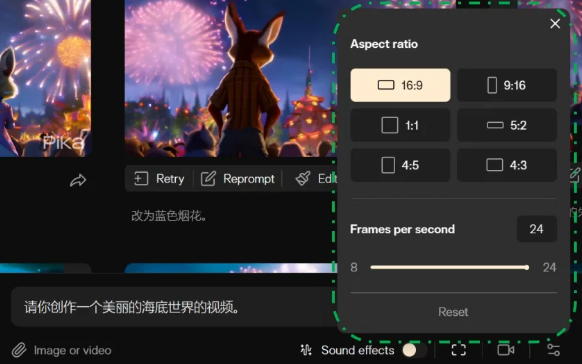Select the 4:5 aspect ratio
The image size is (582, 364).
point(400,165)
